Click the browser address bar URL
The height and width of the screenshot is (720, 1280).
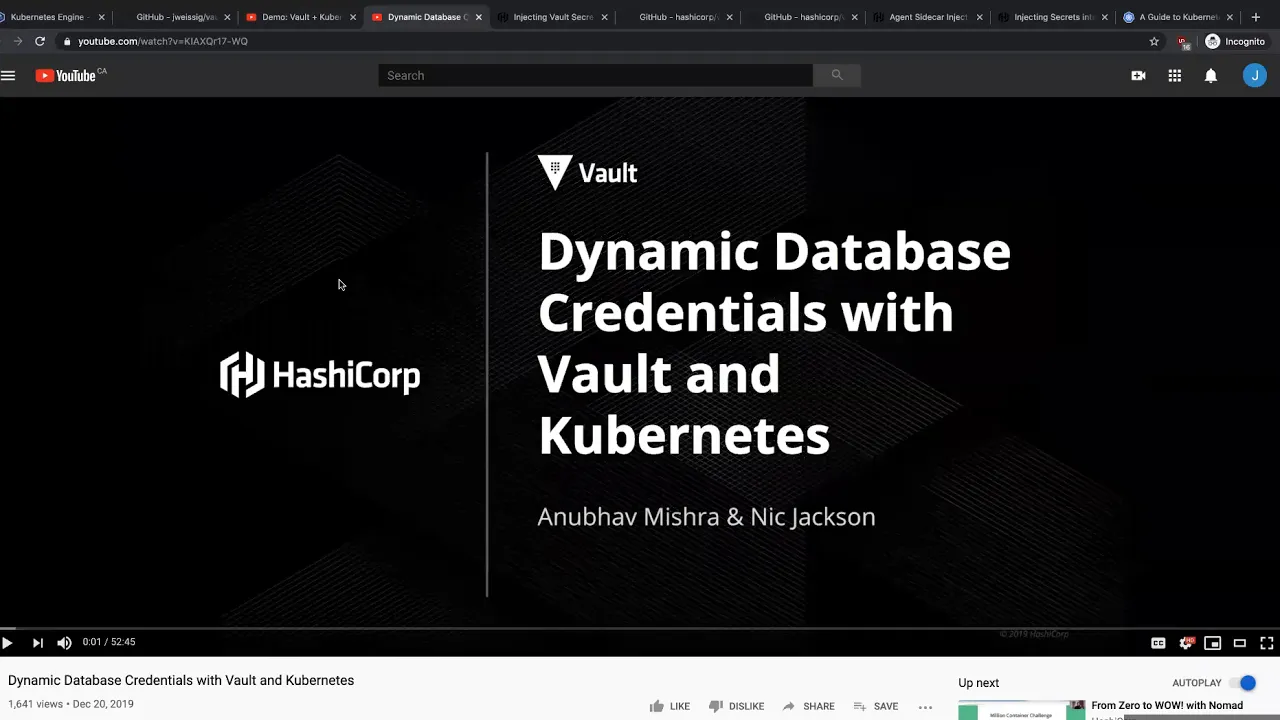pos(163,41)
